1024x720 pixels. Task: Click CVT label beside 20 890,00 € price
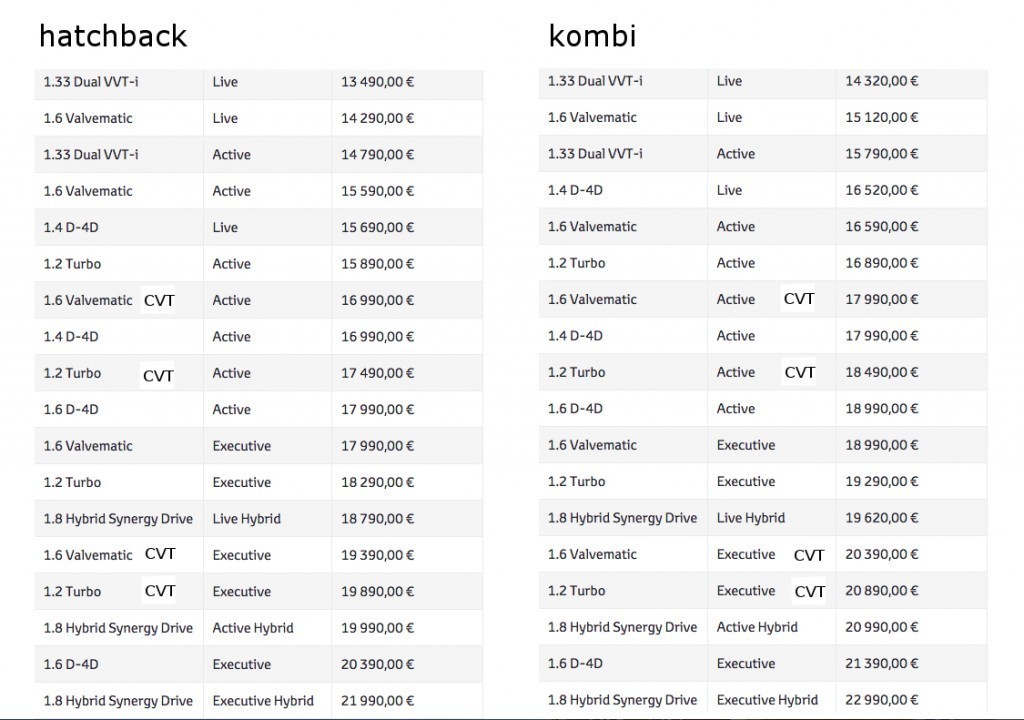[x=810, y=591]
